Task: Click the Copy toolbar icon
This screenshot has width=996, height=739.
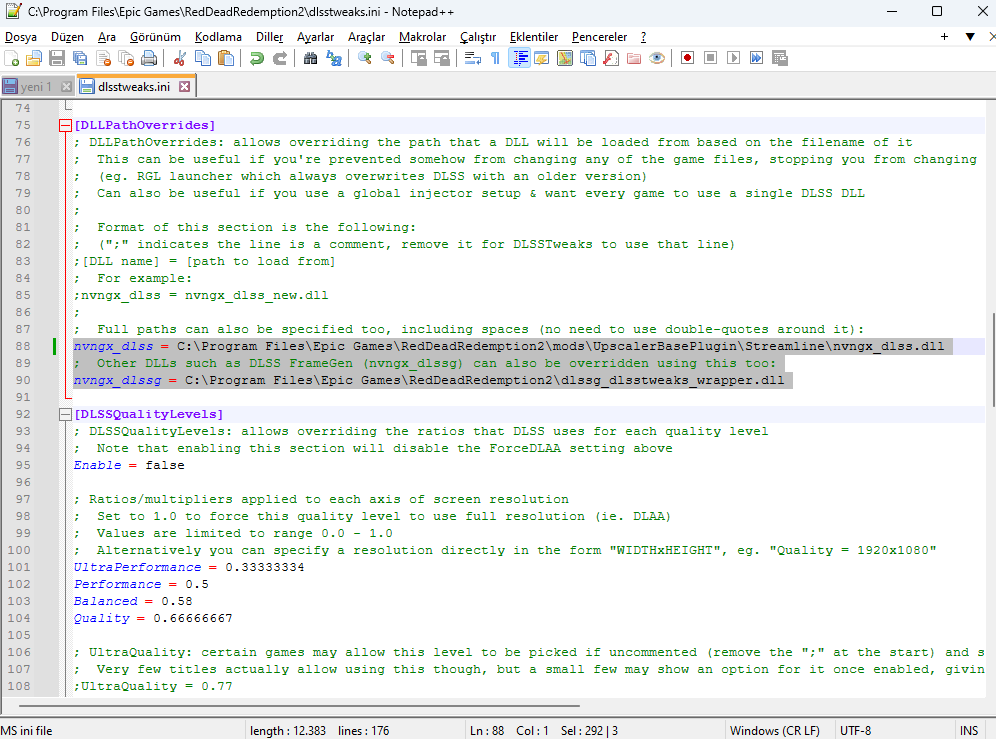Action: [x=203, y=58]
